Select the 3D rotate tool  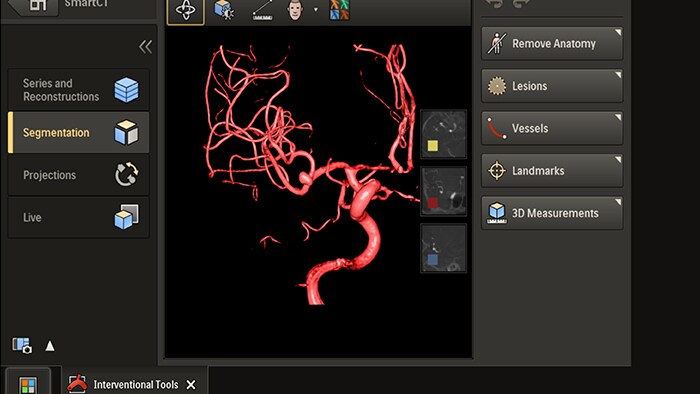[x=186, y=10]
